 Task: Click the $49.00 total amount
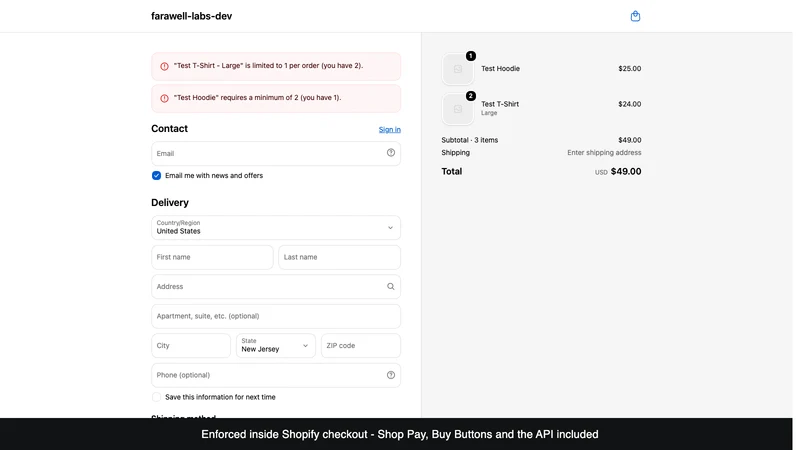(x=626, y=171)
